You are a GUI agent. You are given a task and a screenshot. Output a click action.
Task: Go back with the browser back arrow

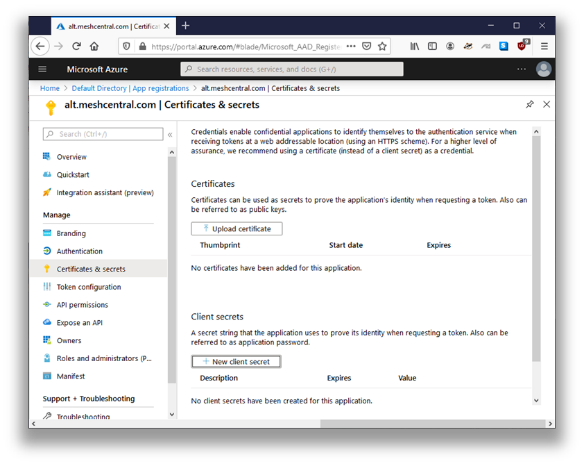40,46
